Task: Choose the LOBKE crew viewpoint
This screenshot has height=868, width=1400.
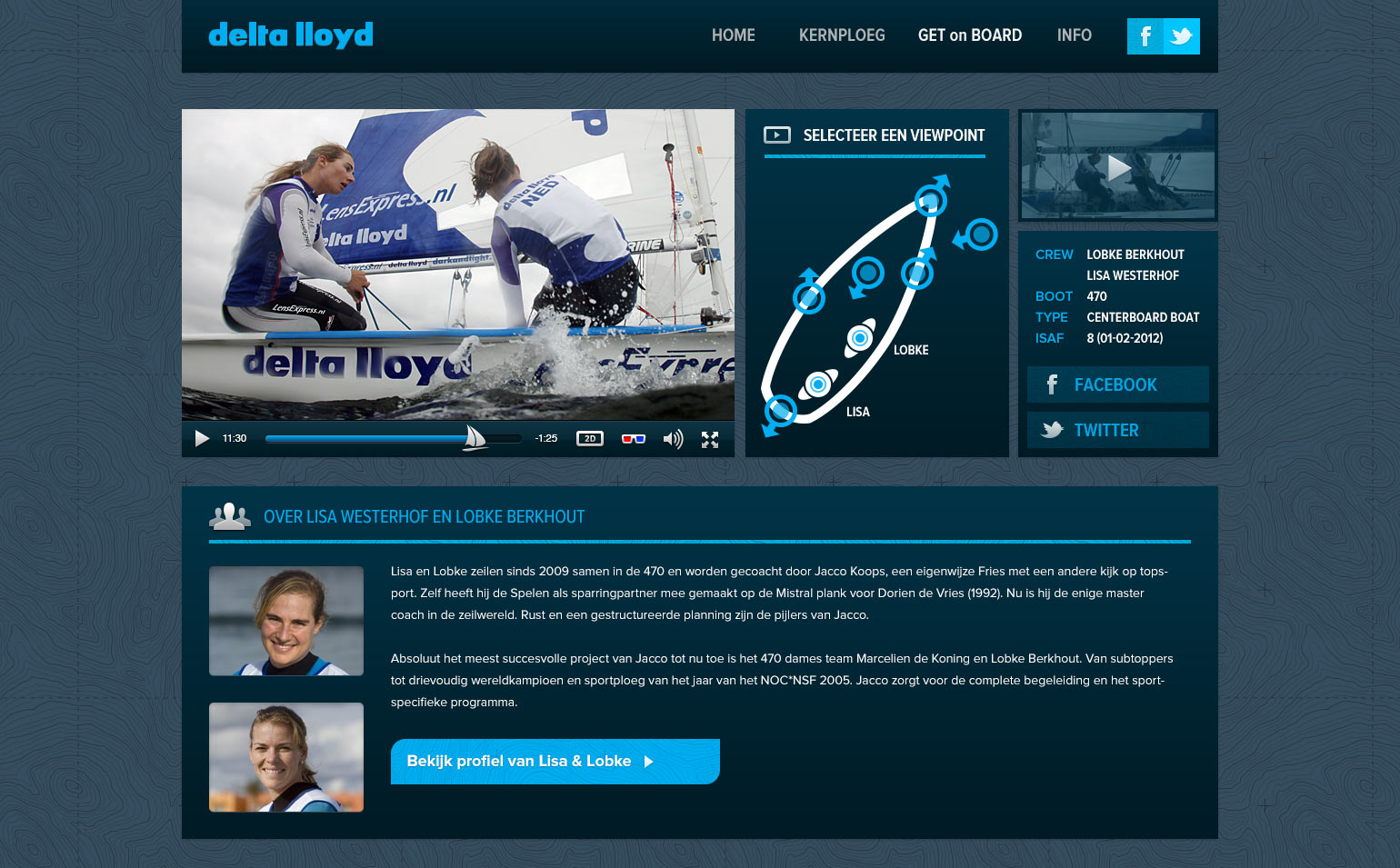Action: coord(860,338)
